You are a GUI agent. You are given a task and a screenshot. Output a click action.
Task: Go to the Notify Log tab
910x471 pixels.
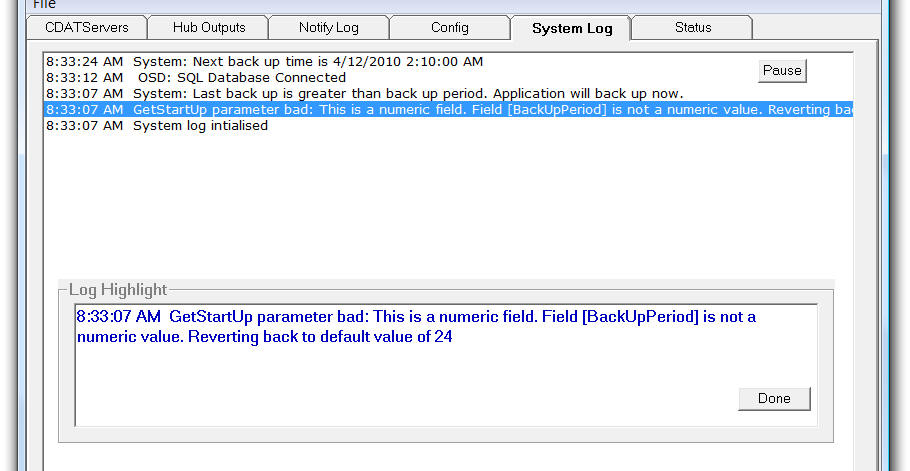pos(328,28)
